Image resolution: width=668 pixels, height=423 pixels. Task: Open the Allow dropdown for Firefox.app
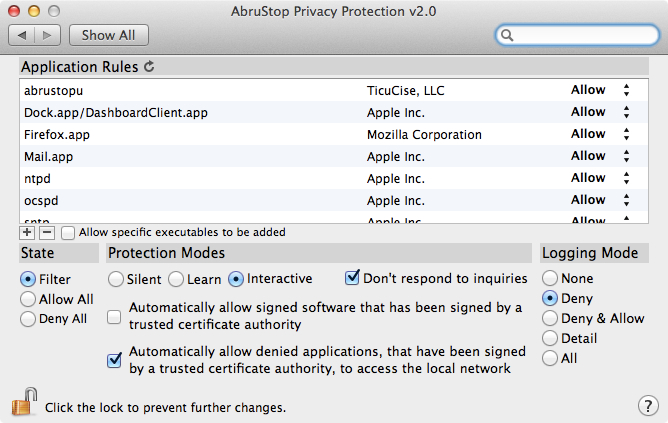[601, 134]
